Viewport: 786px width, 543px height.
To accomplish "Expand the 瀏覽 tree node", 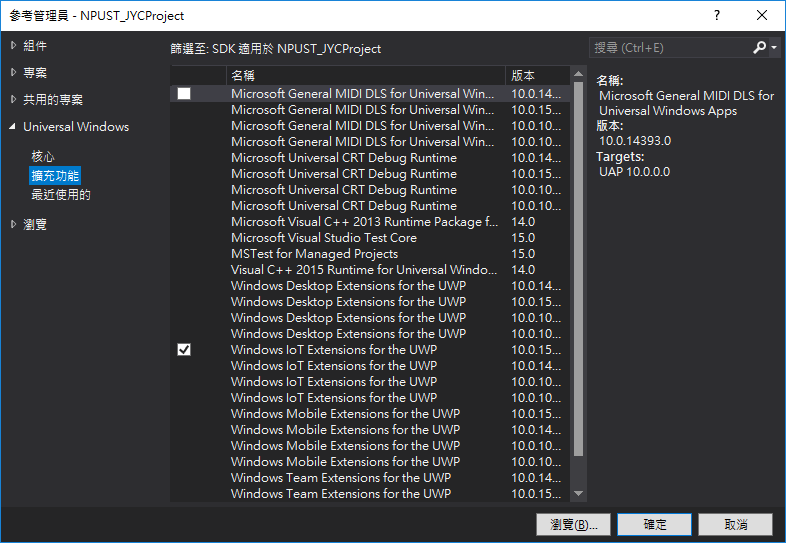I will tap(13, 225).
